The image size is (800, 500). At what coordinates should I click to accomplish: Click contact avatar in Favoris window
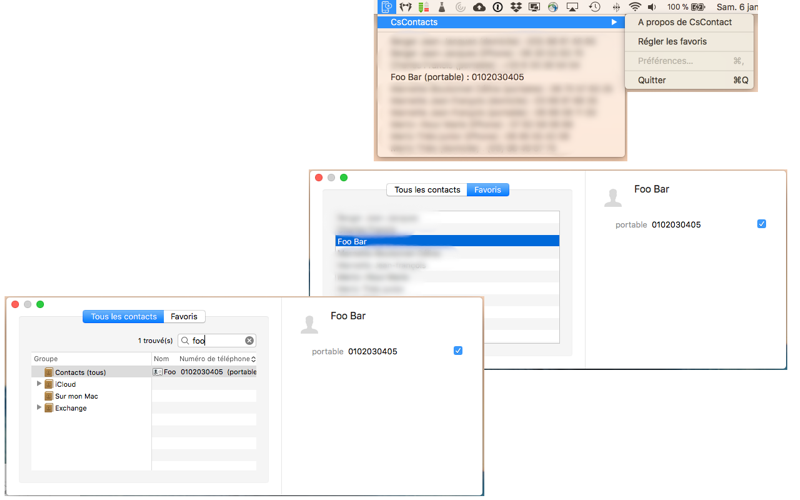click(x=613, y=197)
